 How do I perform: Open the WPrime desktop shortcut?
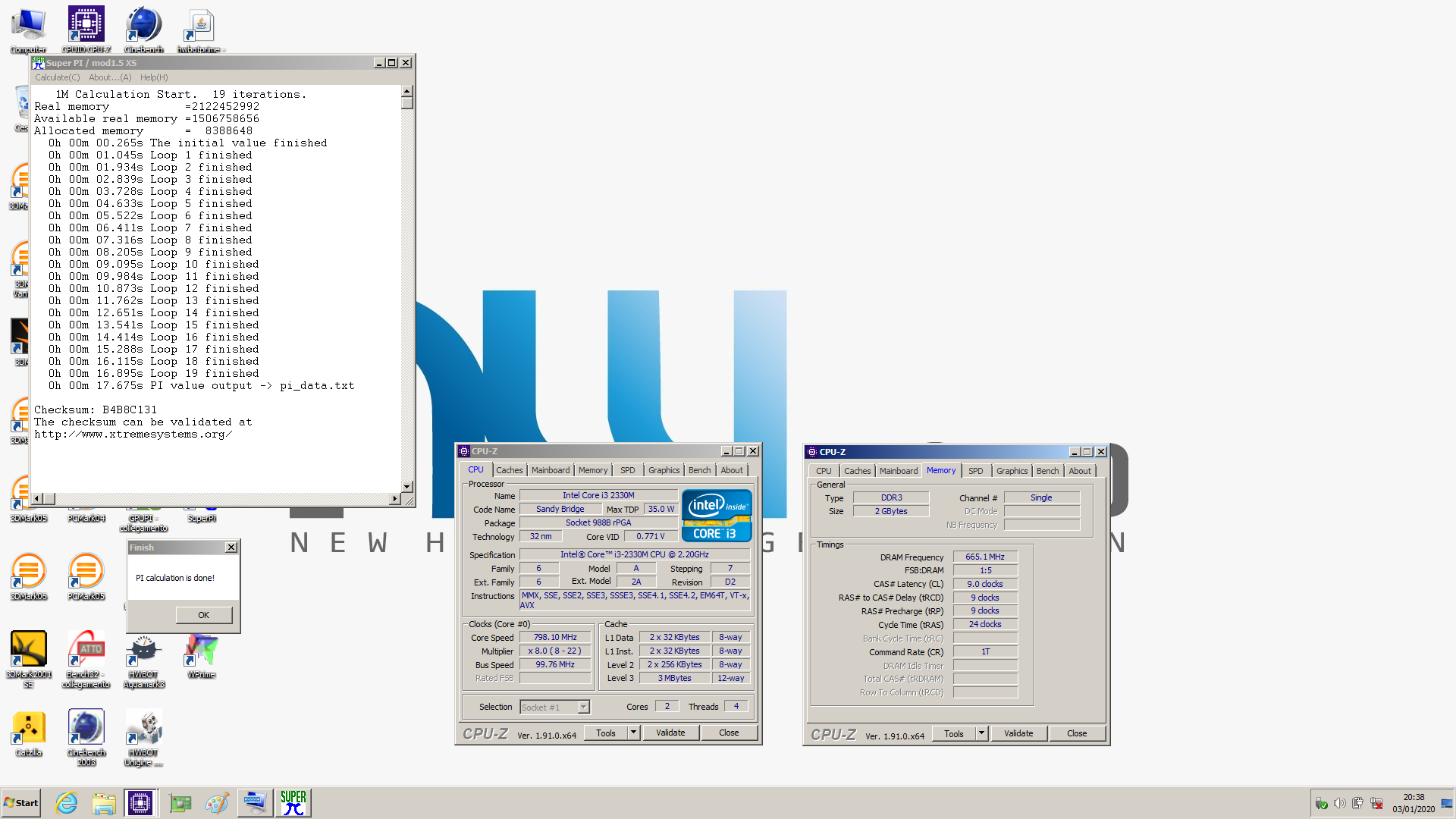tap(201, 656)
